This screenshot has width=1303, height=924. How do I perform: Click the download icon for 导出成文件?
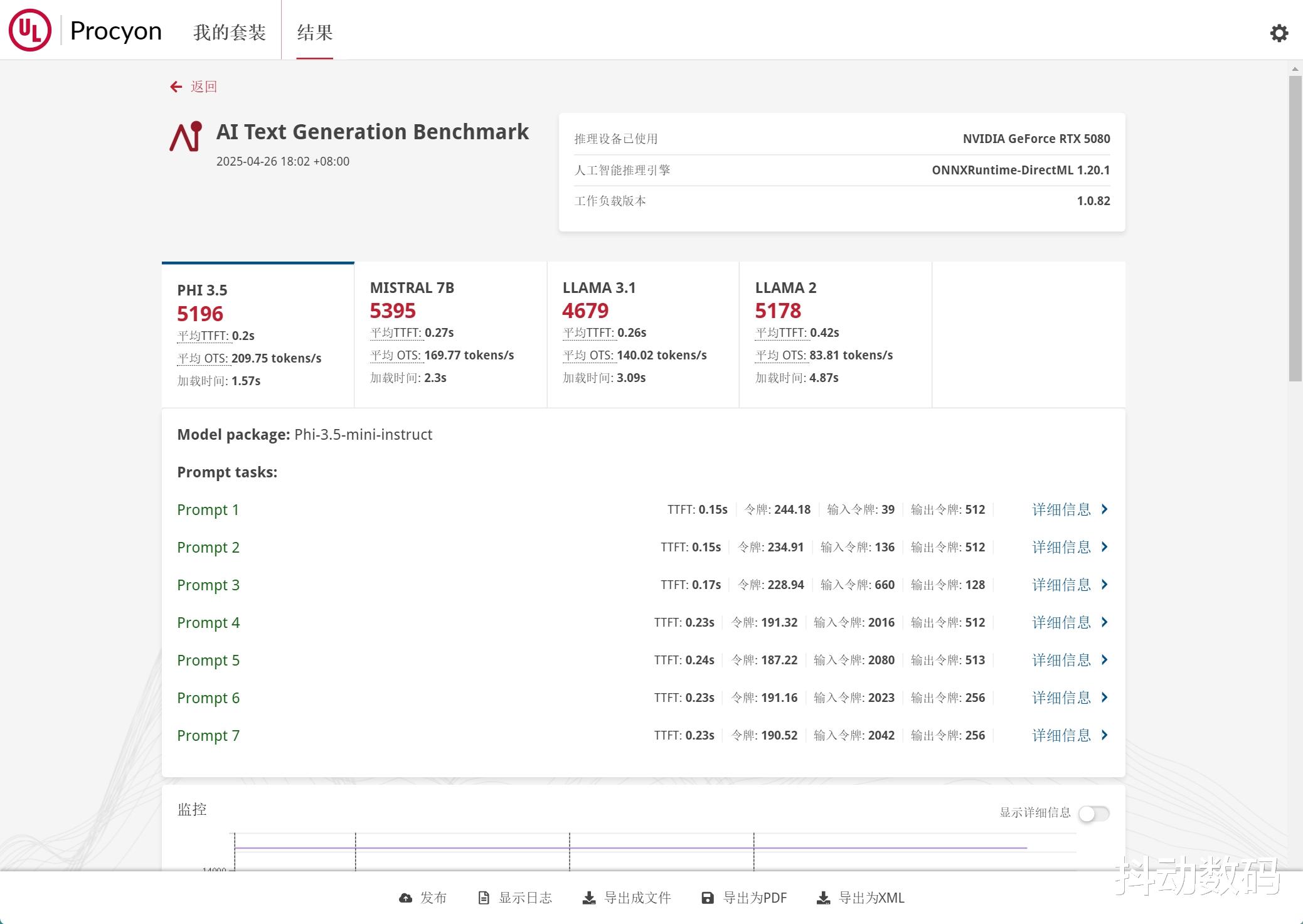coord(589,898)
